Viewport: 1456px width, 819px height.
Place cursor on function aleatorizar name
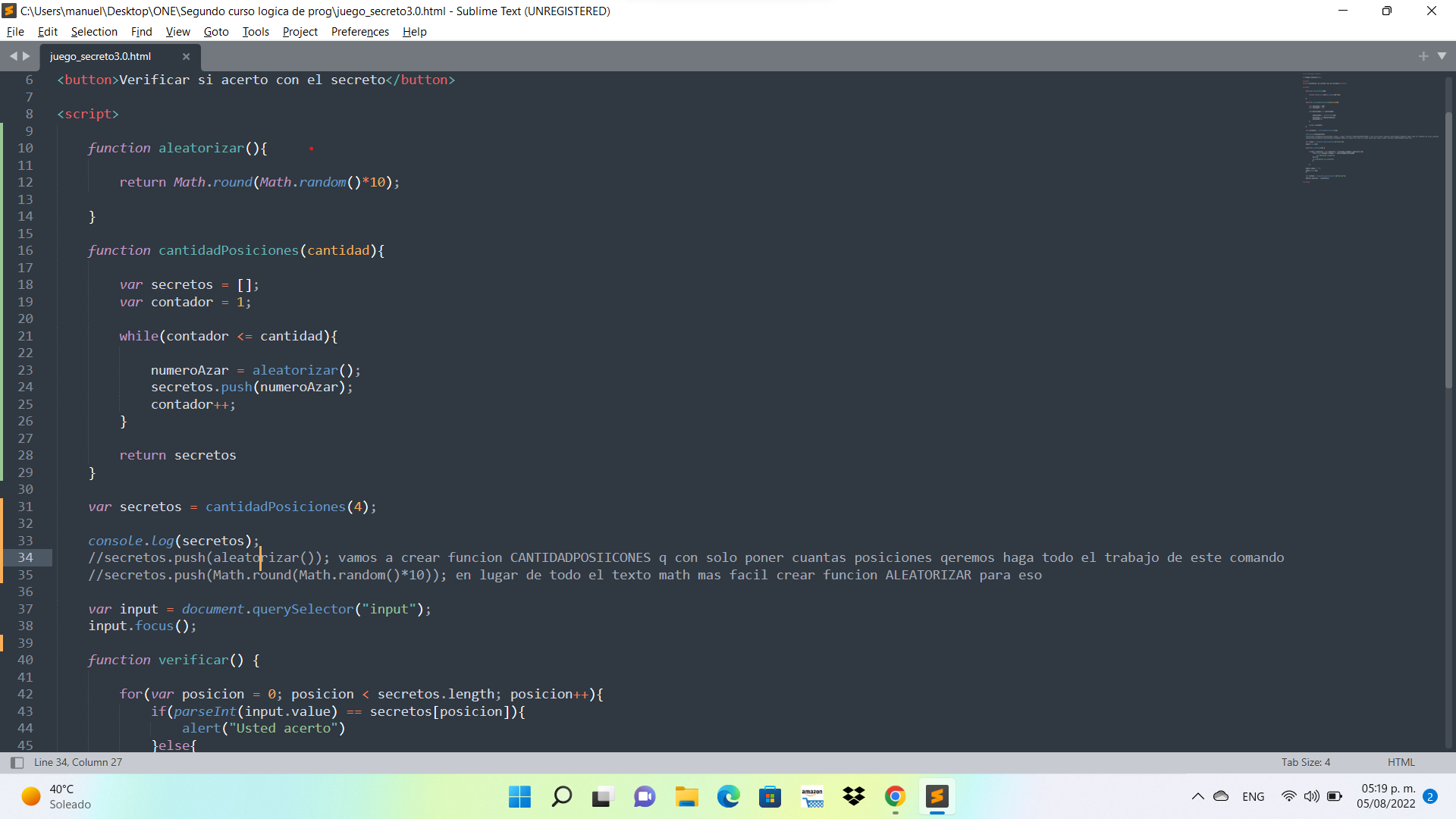click(x=201, y=149)
